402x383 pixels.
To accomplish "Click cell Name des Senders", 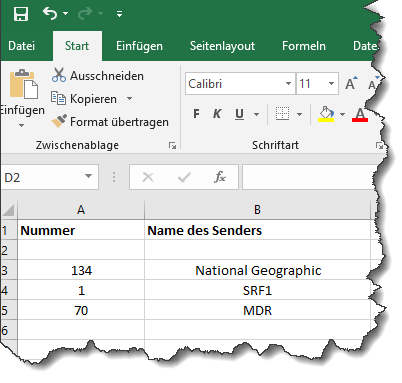I will click(x=257, y=230).
